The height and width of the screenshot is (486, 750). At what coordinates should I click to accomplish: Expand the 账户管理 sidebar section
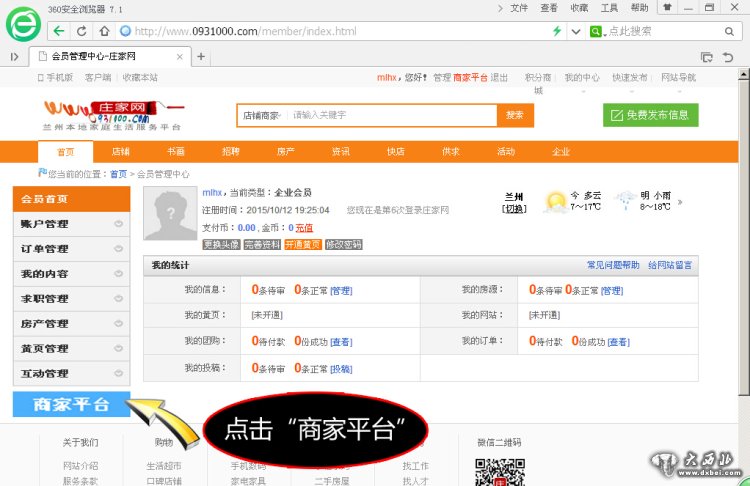71,224
